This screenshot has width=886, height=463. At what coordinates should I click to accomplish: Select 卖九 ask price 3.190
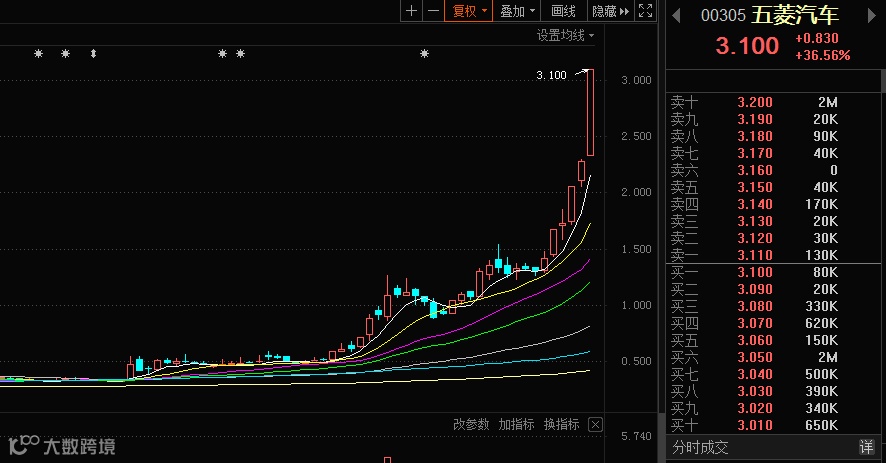point(755,119)
